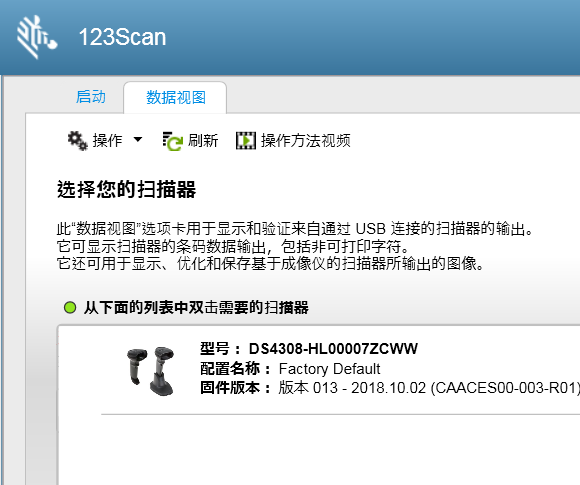Click the film strip video icon
580x485 pixels.
246,141
